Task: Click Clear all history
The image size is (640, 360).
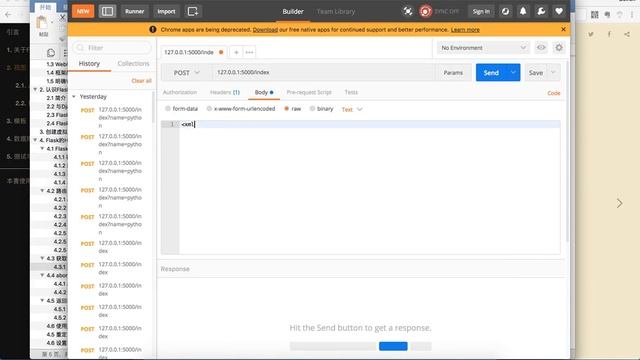Action: (141, 81)
